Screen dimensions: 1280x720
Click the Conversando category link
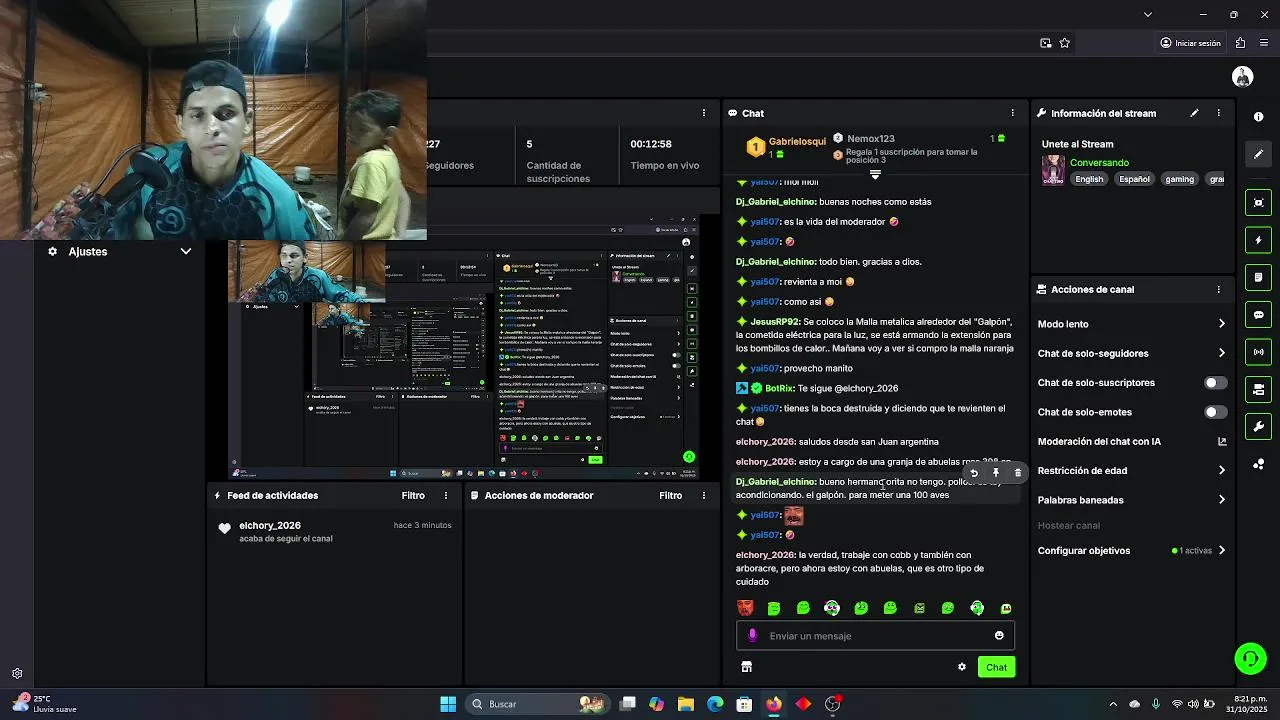pos(1099,162)
